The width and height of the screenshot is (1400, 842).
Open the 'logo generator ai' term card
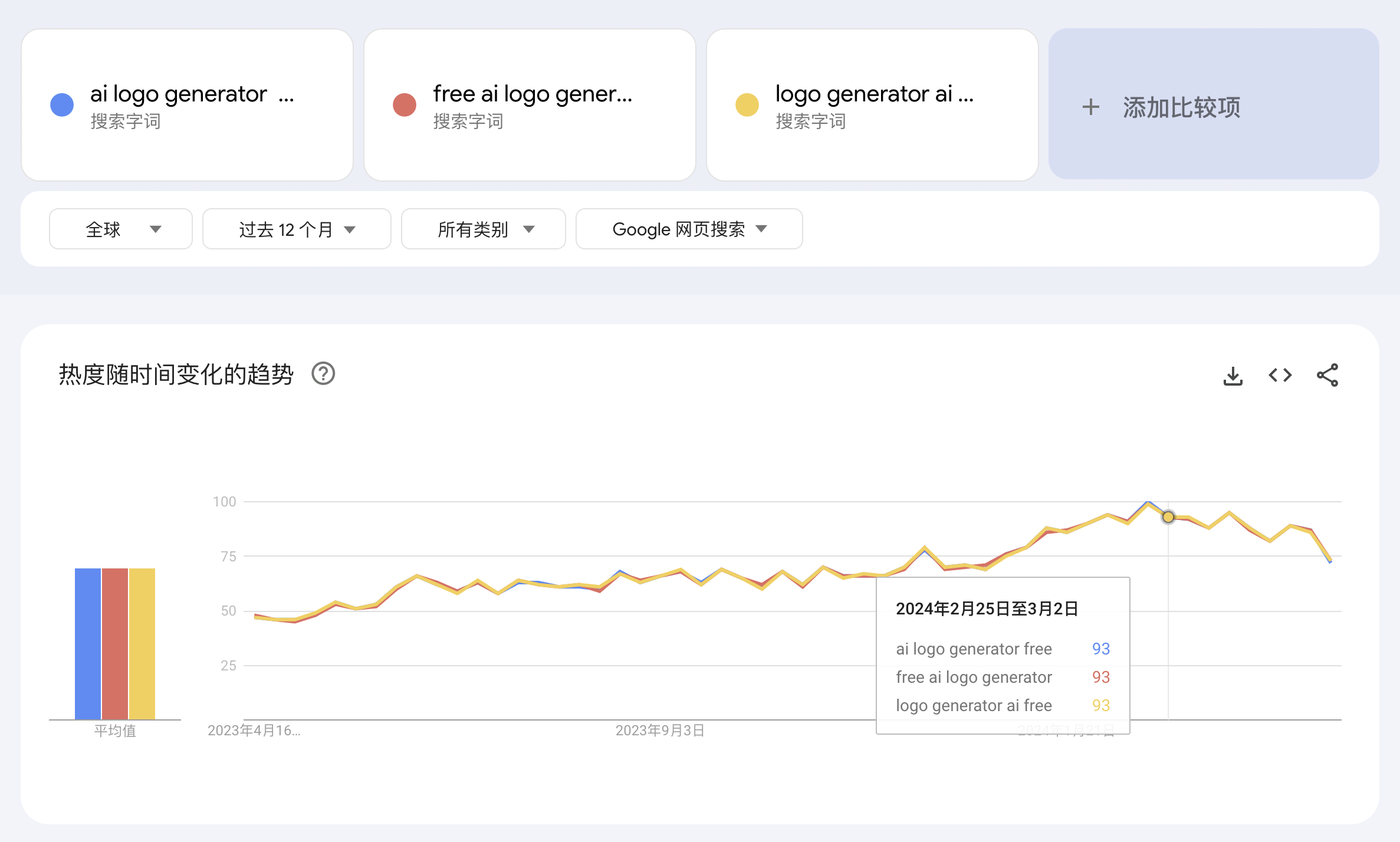pos(873,105)
